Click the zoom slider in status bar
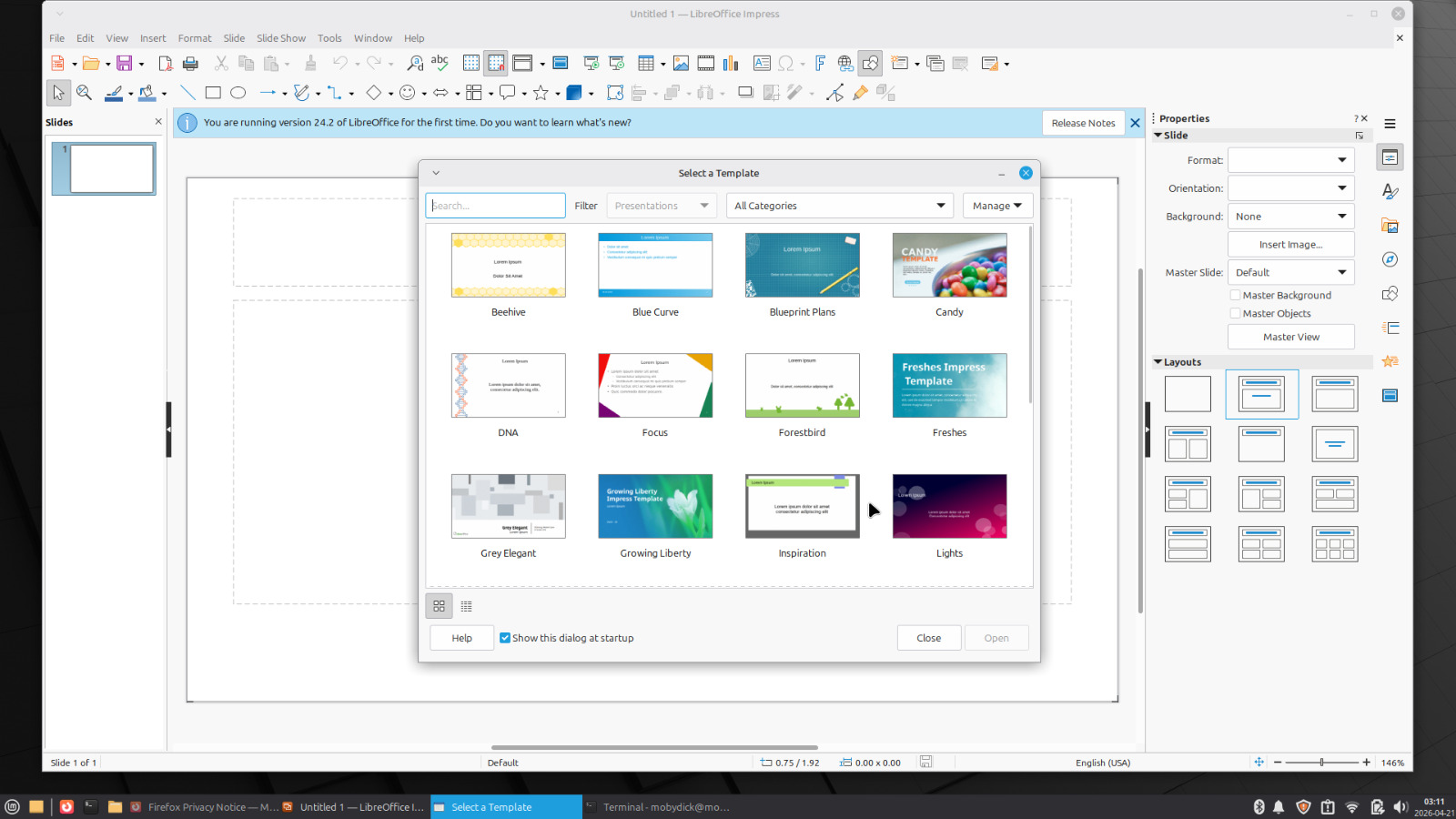This screenshot has height=819, width=1456. (x=1321, y=763)
